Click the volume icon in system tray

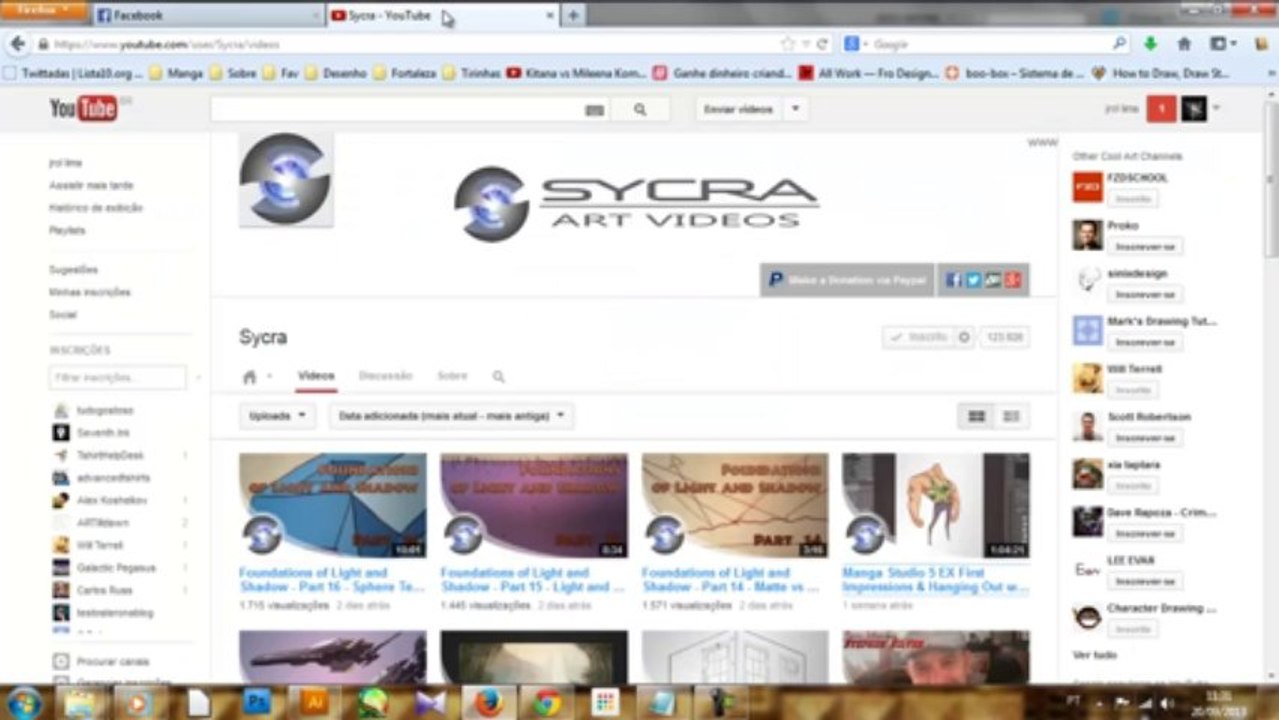[x=1166, y=704]
